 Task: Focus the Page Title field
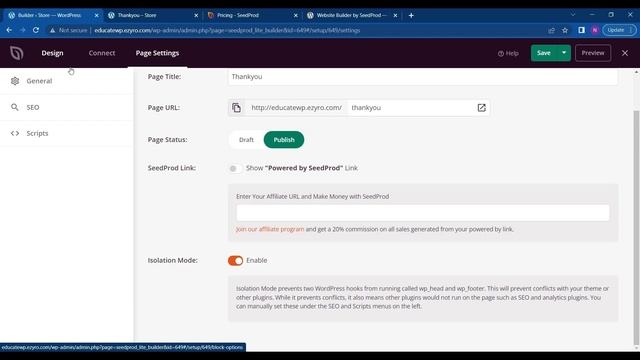click(x=422, y=77)
